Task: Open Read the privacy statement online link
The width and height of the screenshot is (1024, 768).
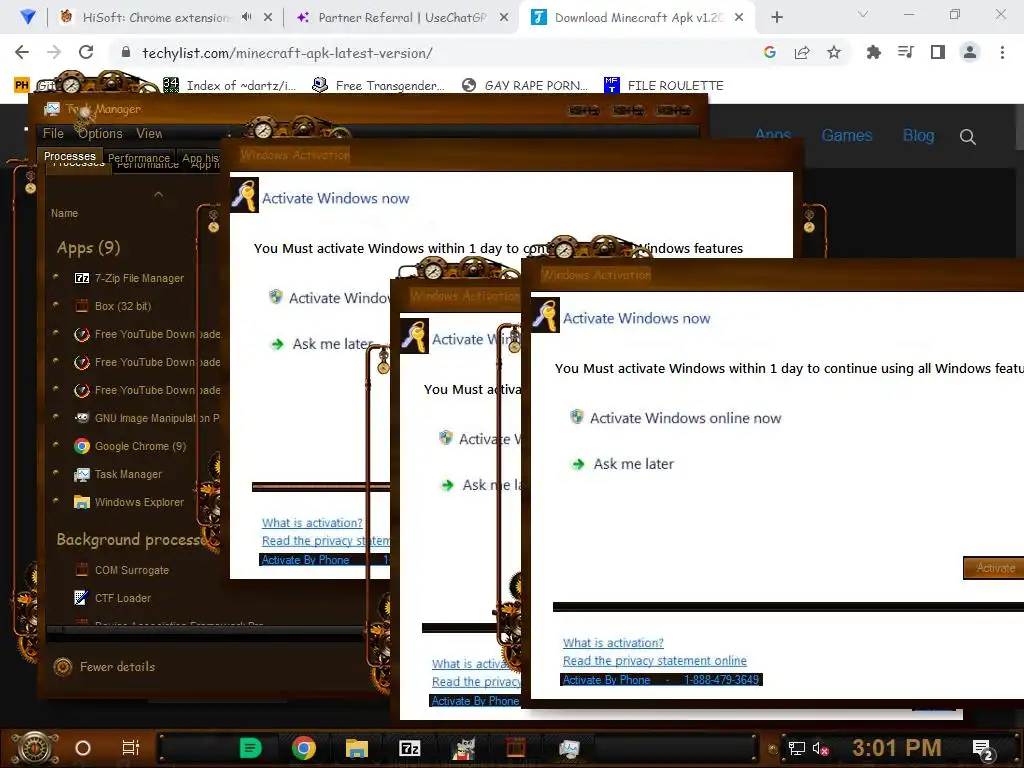Action: 654,661
